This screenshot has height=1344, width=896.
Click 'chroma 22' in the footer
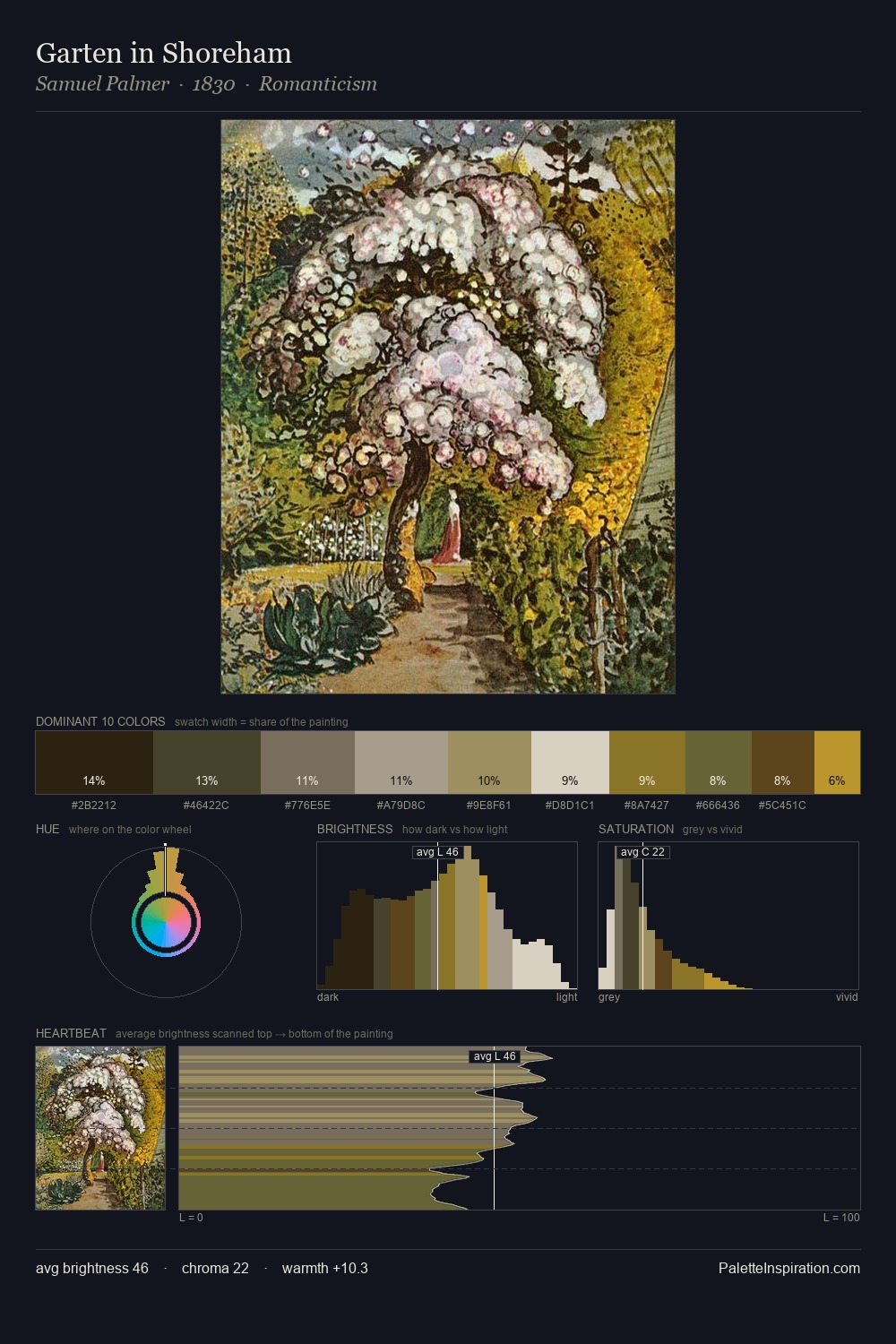pos(215,1268)
